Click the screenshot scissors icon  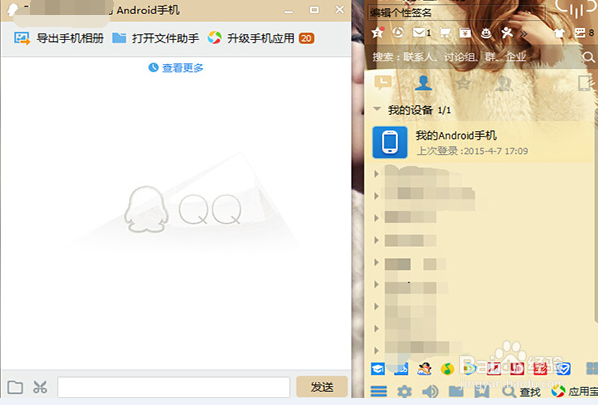[x=40, y=387]
